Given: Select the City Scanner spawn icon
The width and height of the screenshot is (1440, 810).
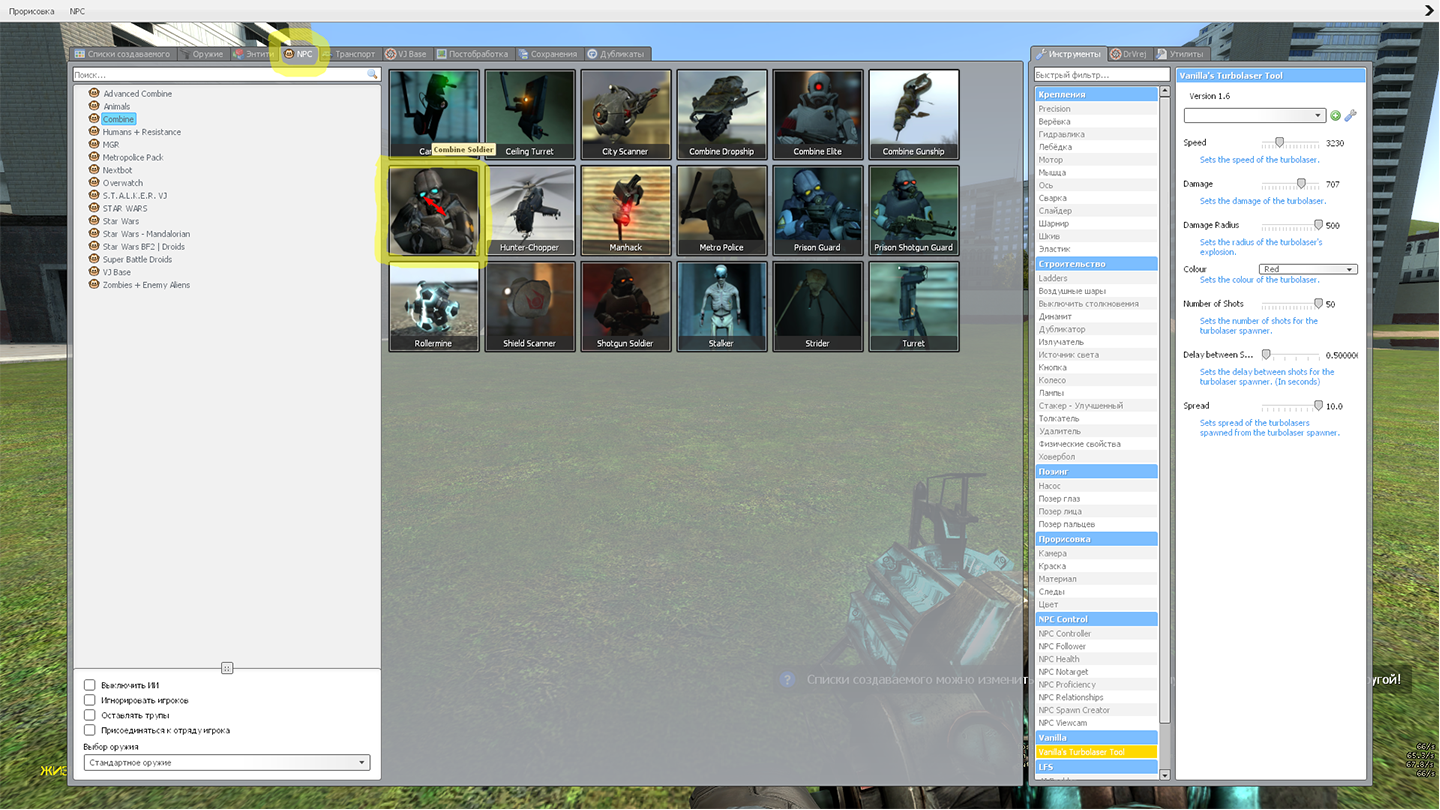Looking at the screenshot, I should pyautogui.click(x=626, y=115).
